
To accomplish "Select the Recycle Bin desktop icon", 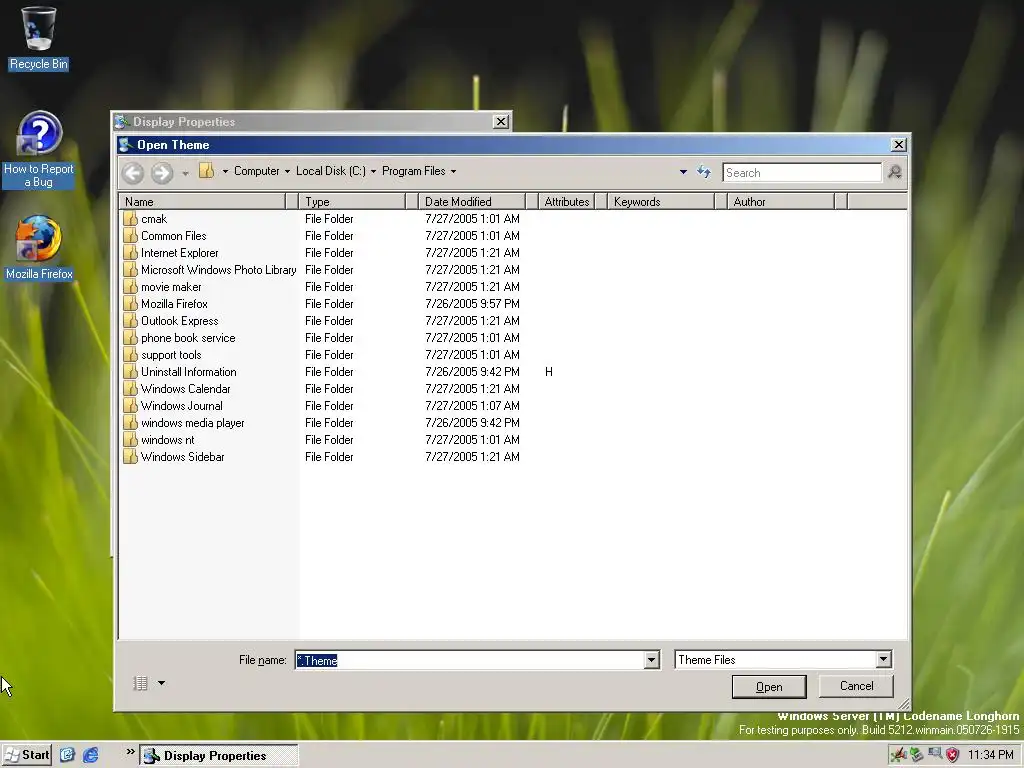I will tap(39, 37).
